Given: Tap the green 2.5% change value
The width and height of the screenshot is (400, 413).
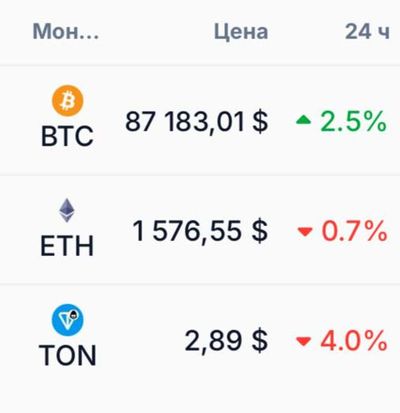Looking at the screenshot, I should [354, 121].
